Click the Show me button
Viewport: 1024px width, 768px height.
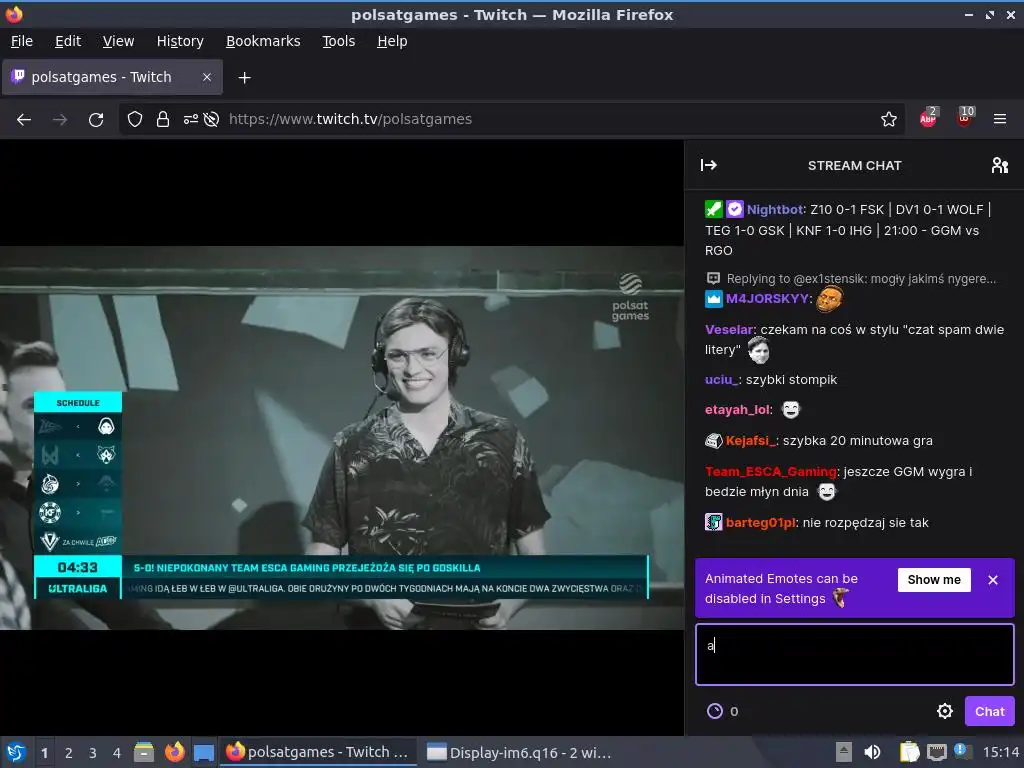934,580
